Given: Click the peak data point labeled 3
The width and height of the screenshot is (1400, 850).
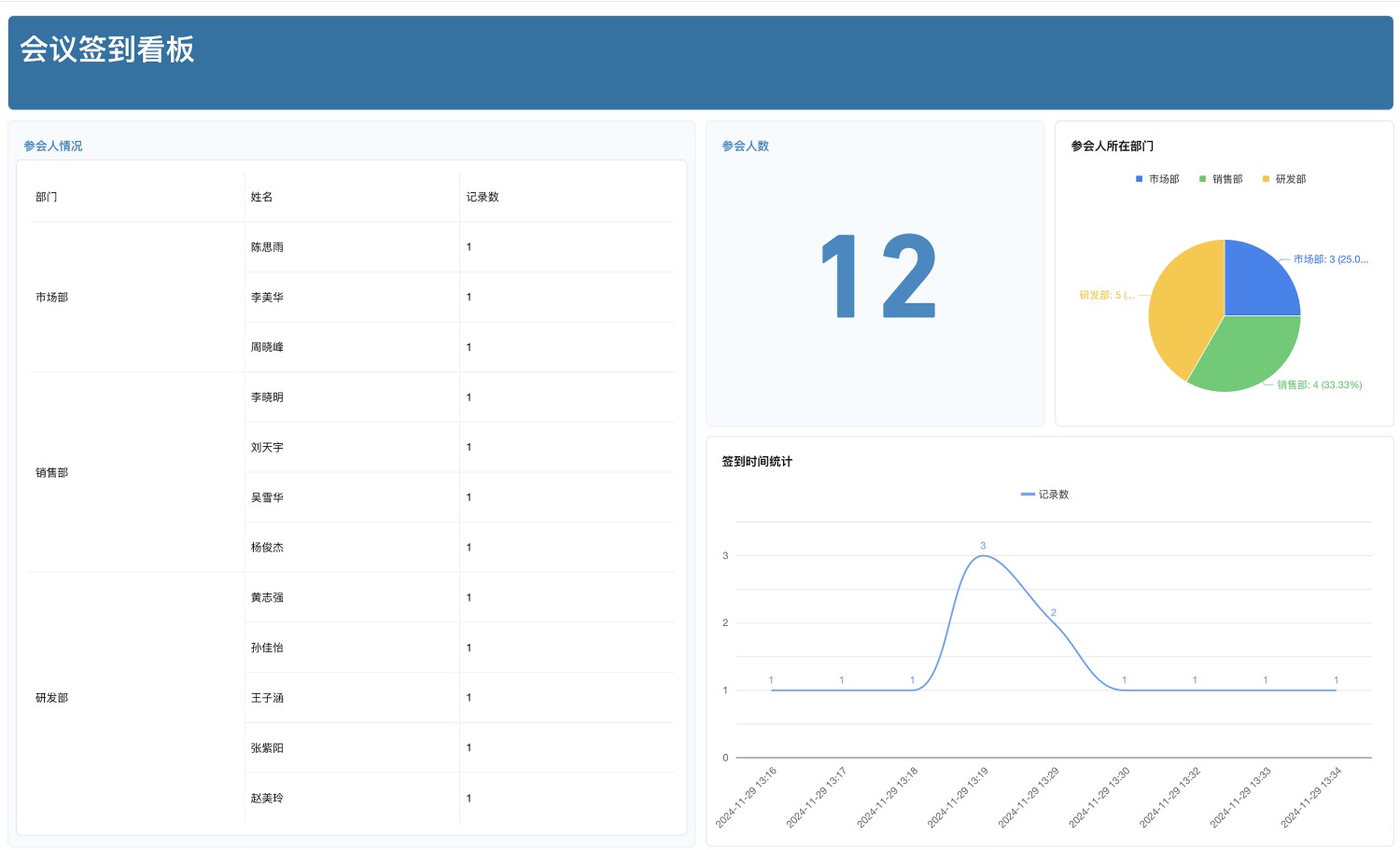Looking at the screenshot, I should coord(983,555).
